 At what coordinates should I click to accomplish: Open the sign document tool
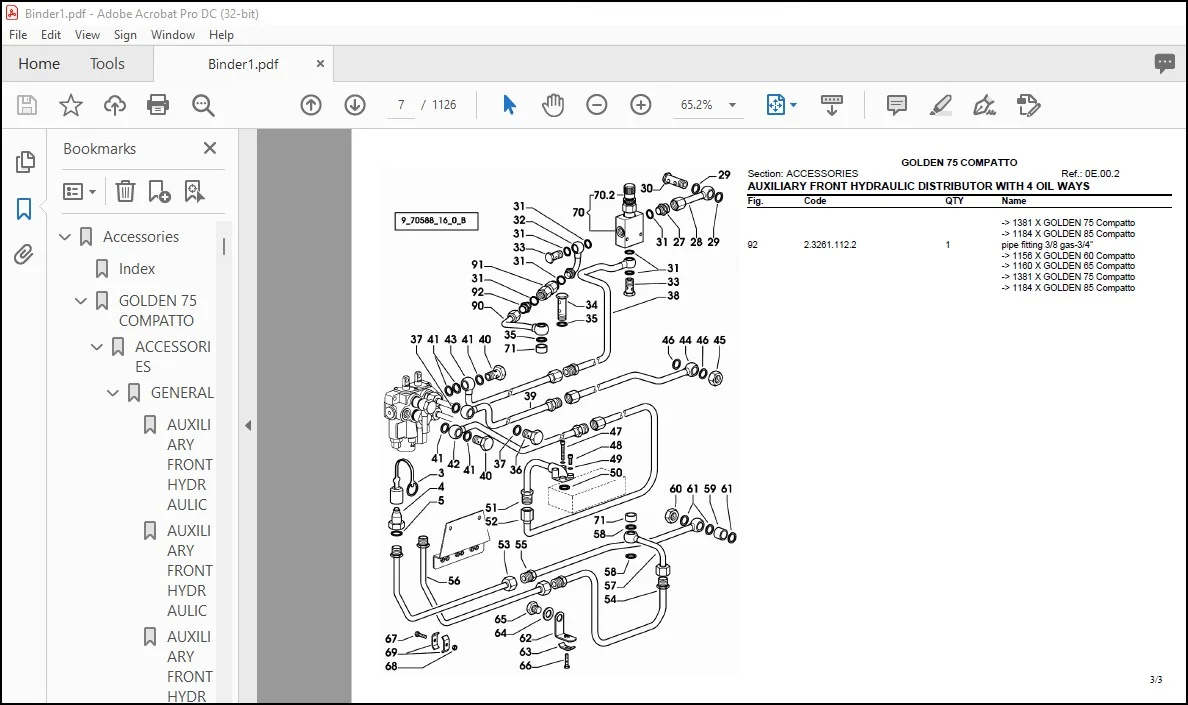(984, 105)
